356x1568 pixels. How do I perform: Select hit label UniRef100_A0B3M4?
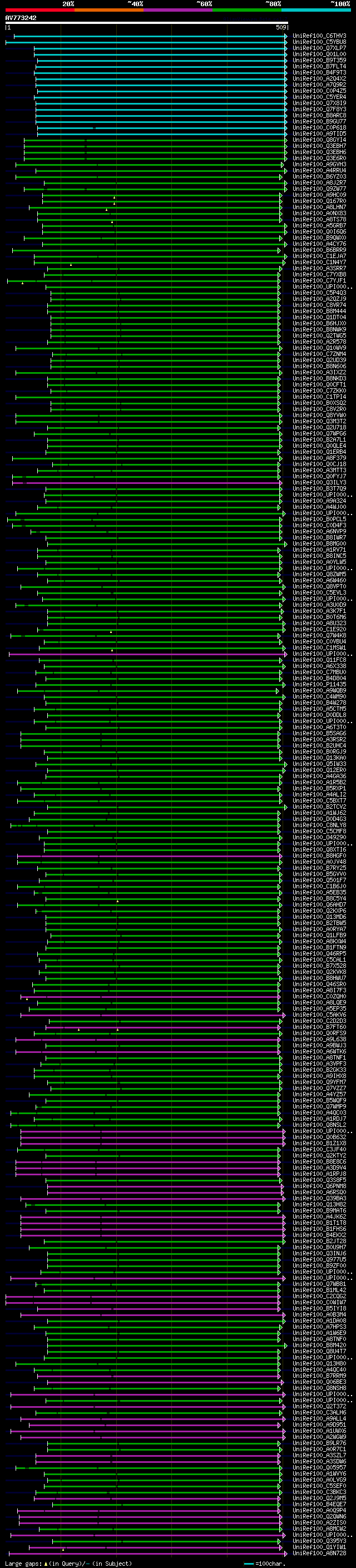pyautogui.click(x=319, y=1314)
